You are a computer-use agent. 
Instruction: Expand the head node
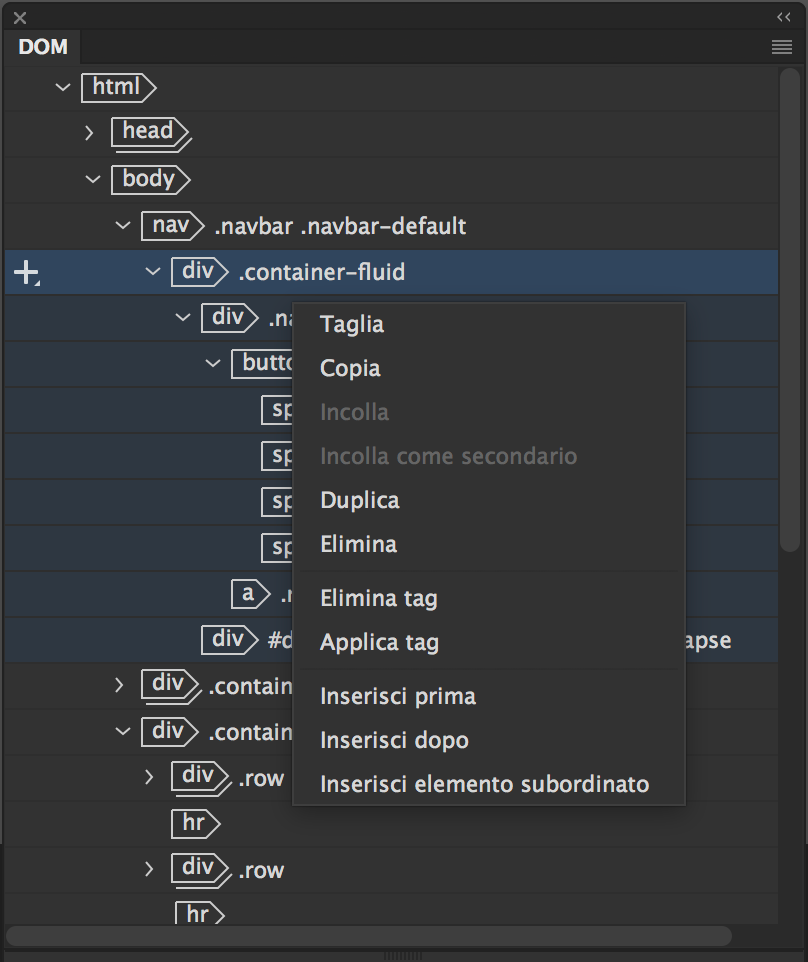click(x=89, y=131)
